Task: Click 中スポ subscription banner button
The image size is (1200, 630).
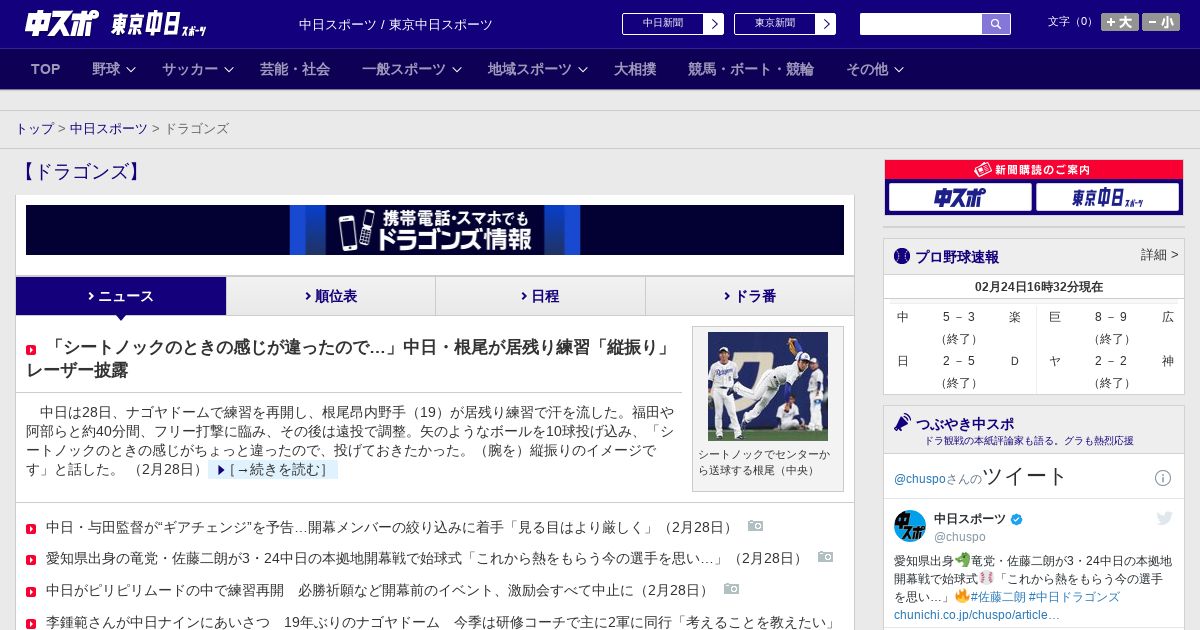Action: (x=960, y=197)
